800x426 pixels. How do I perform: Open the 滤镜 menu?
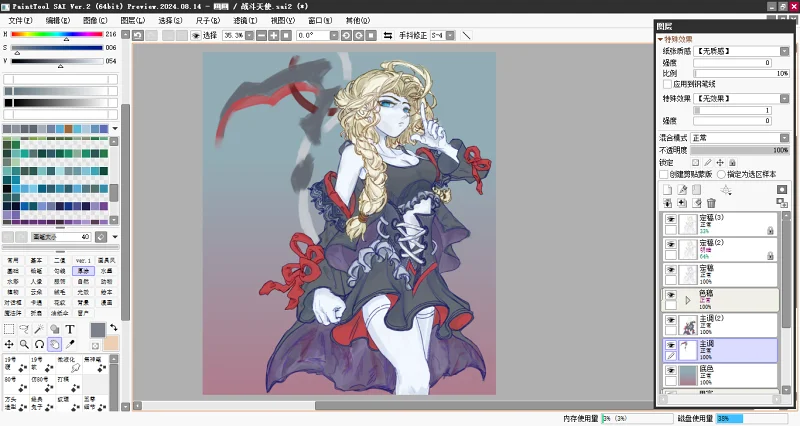[x=243, y=20]
